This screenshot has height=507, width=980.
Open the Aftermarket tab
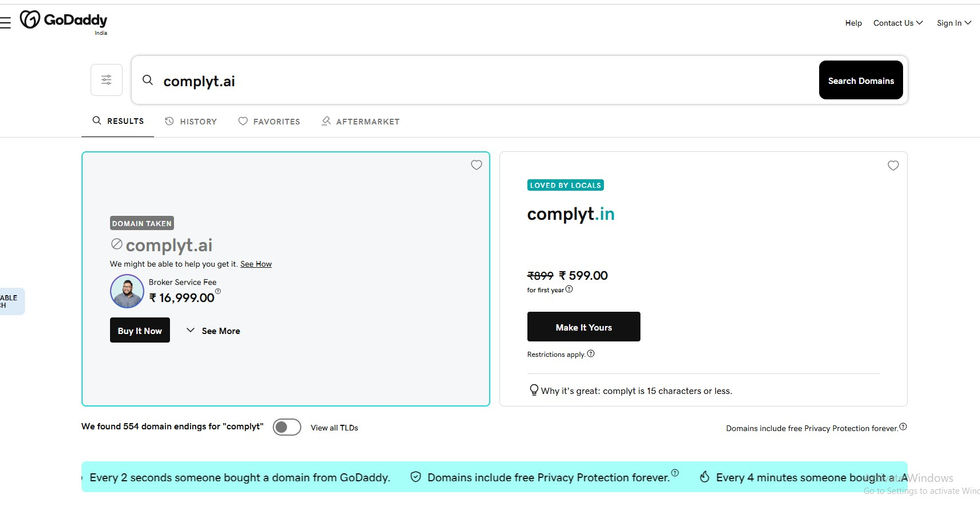[360, 121]
